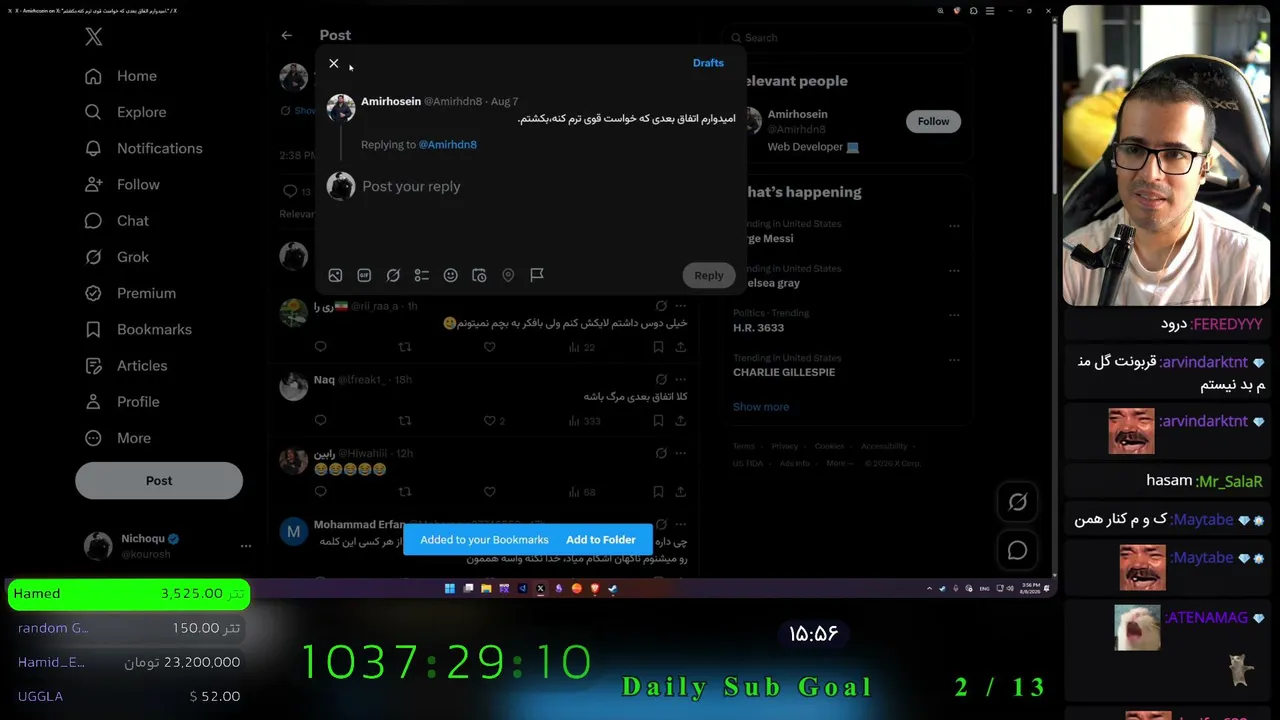Click the flag icon in composer toolbar
Screen dimensions: 1280x720
click(537, 275)
